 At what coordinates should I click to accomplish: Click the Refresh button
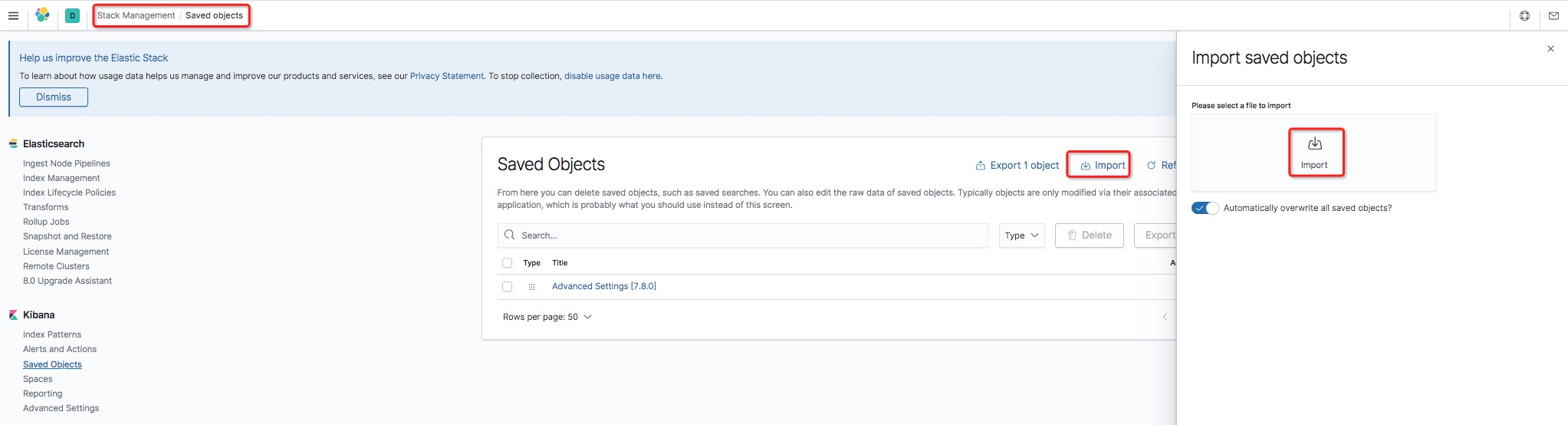pyautogui.click(x=1161, y=165)
